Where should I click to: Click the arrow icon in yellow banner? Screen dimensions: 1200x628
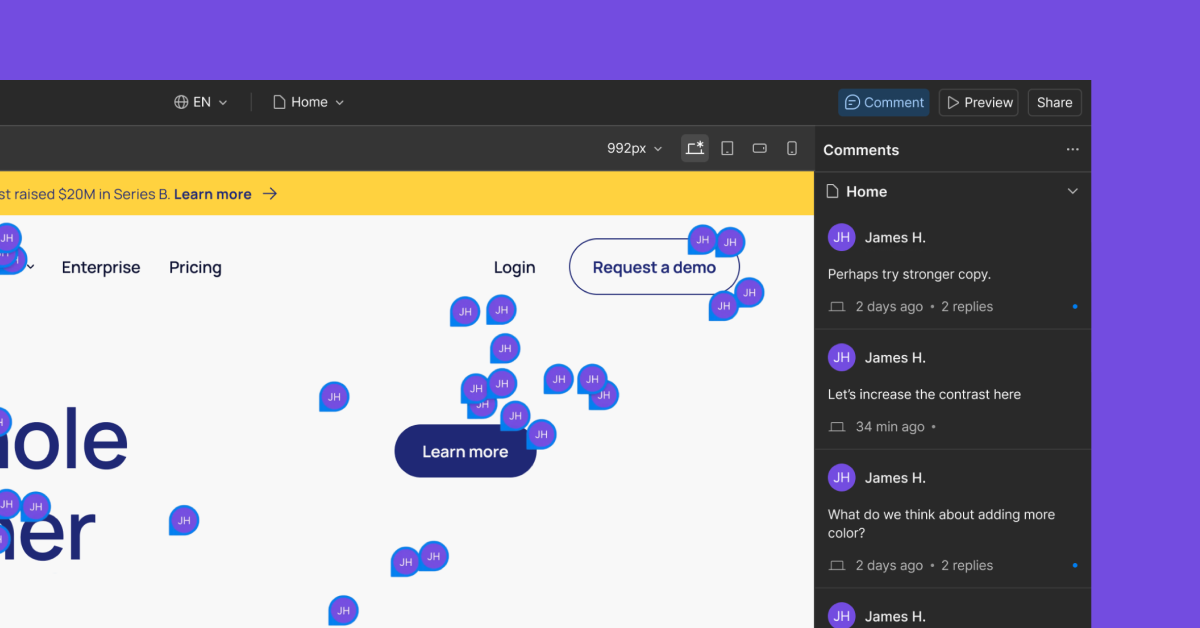[270, 194]
